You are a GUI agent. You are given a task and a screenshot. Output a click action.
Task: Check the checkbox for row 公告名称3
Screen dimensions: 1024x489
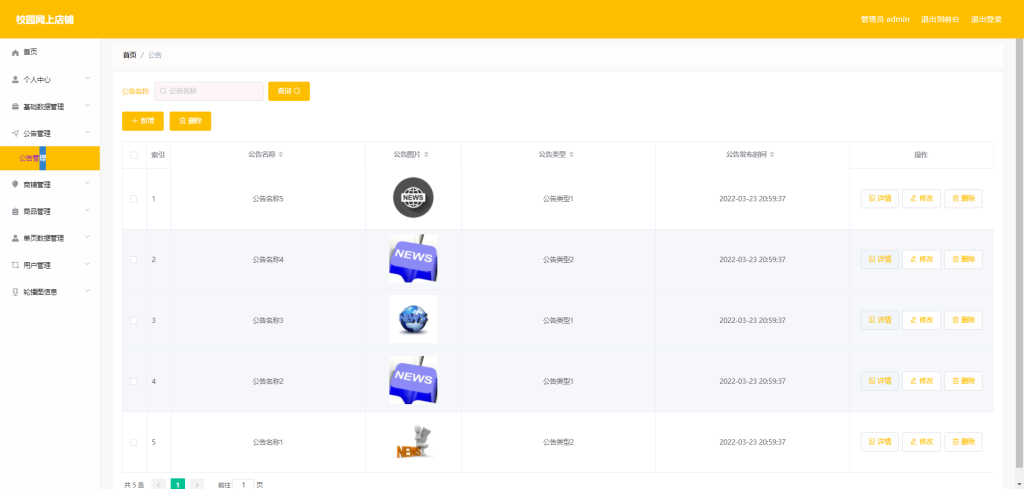pos(134,321)
